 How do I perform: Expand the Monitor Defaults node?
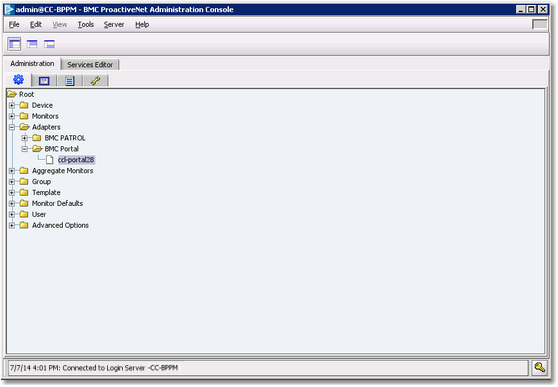pos(12,204)
